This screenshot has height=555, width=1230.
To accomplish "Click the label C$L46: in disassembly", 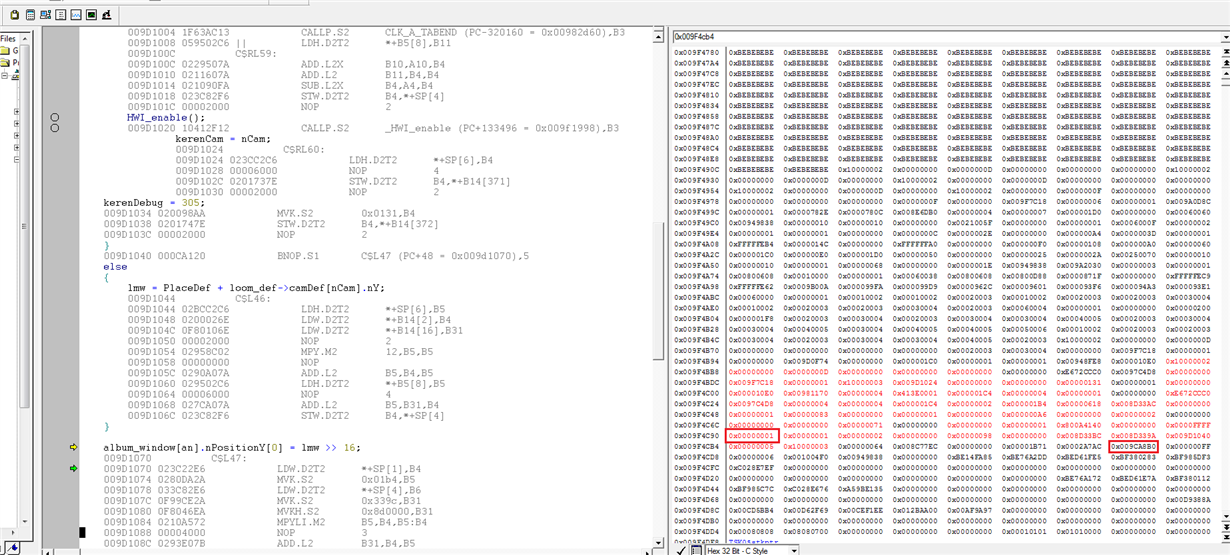I will pos(253,298).
